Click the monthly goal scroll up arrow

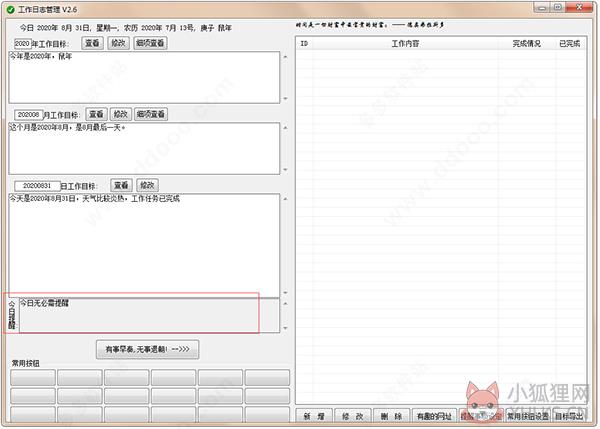[285, 127]
